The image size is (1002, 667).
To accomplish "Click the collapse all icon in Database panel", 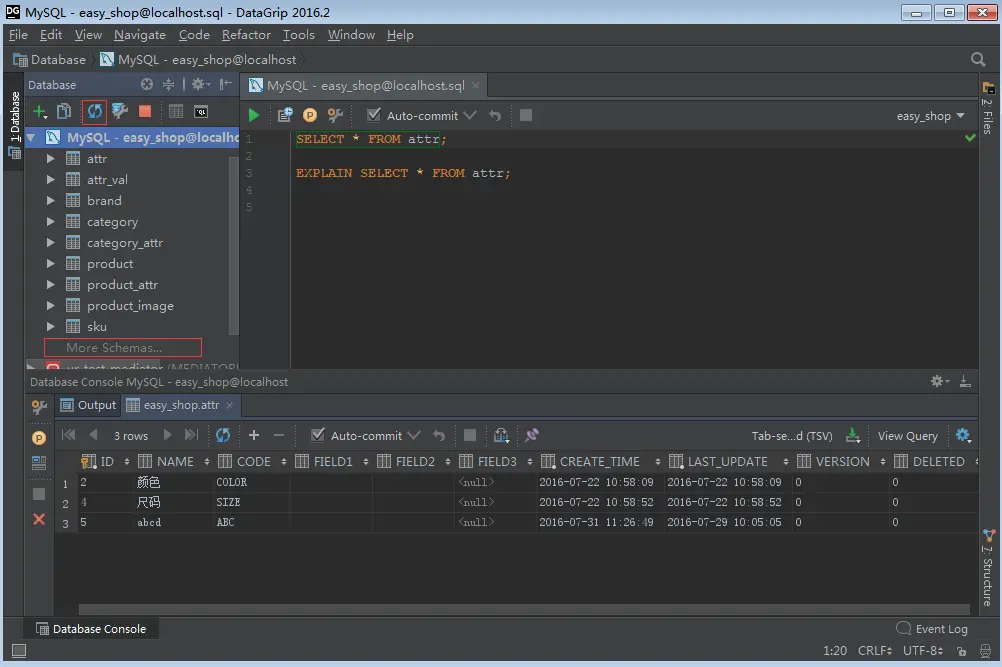I will (168, 84).
